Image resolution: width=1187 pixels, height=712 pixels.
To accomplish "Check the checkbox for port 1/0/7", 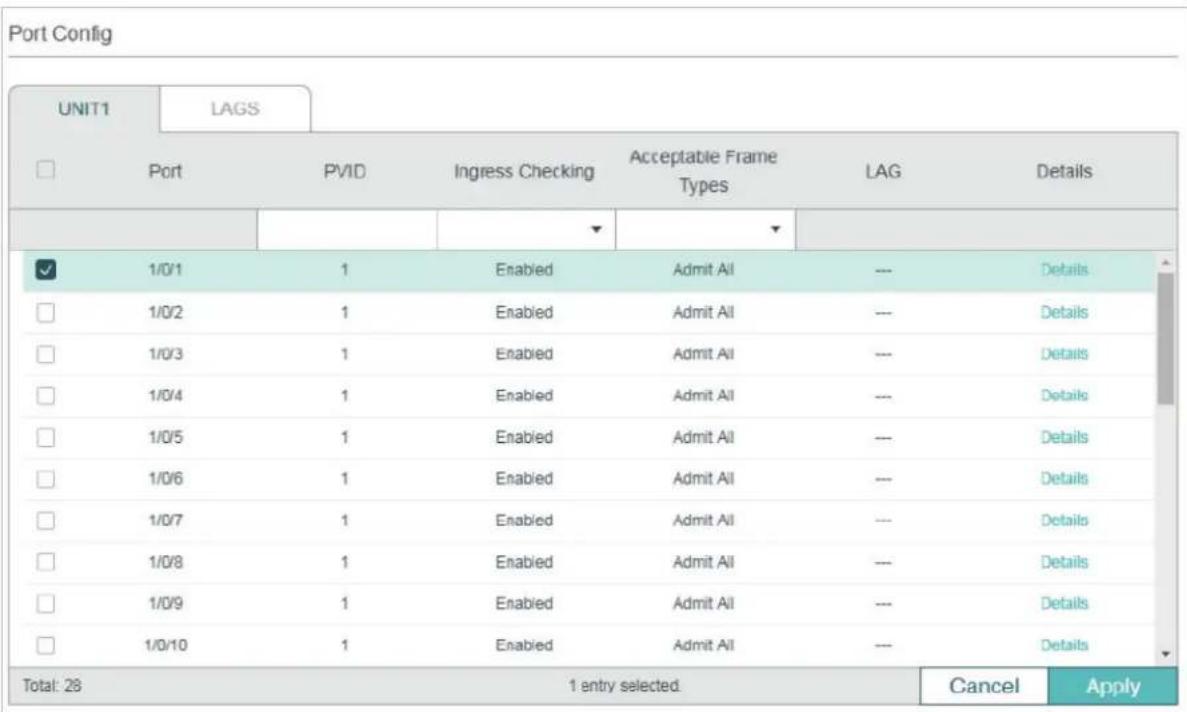I will [x=45, y=520].
